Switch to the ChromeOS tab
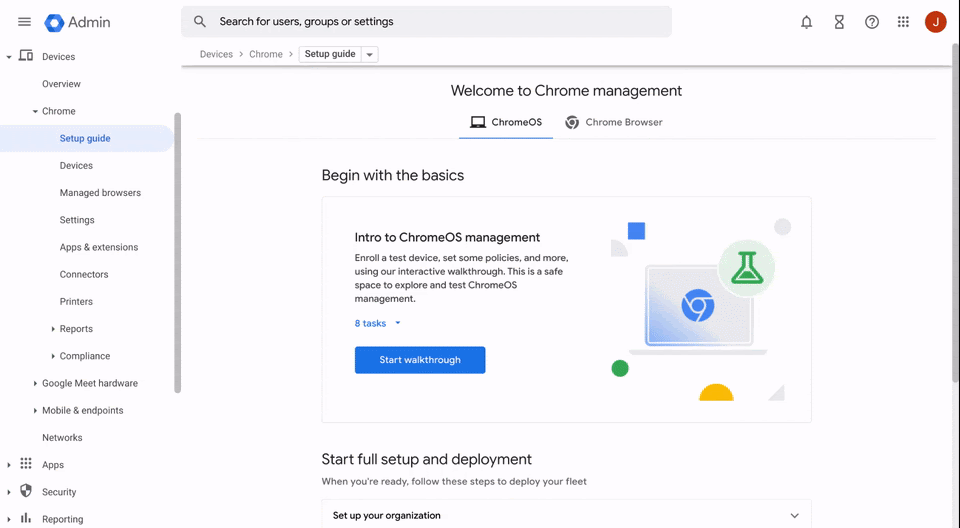This screenshot has height=528, width=960. point(506,122)
